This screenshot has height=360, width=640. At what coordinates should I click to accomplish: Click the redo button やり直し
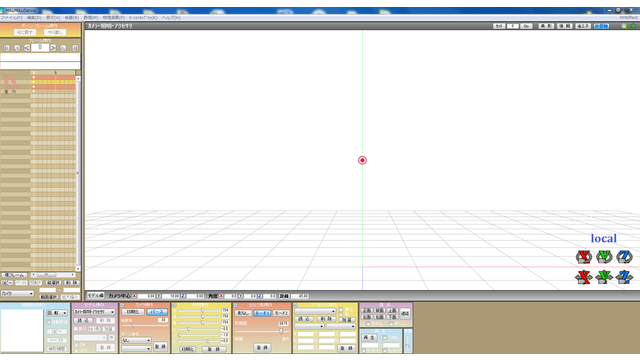click(55, 32)
